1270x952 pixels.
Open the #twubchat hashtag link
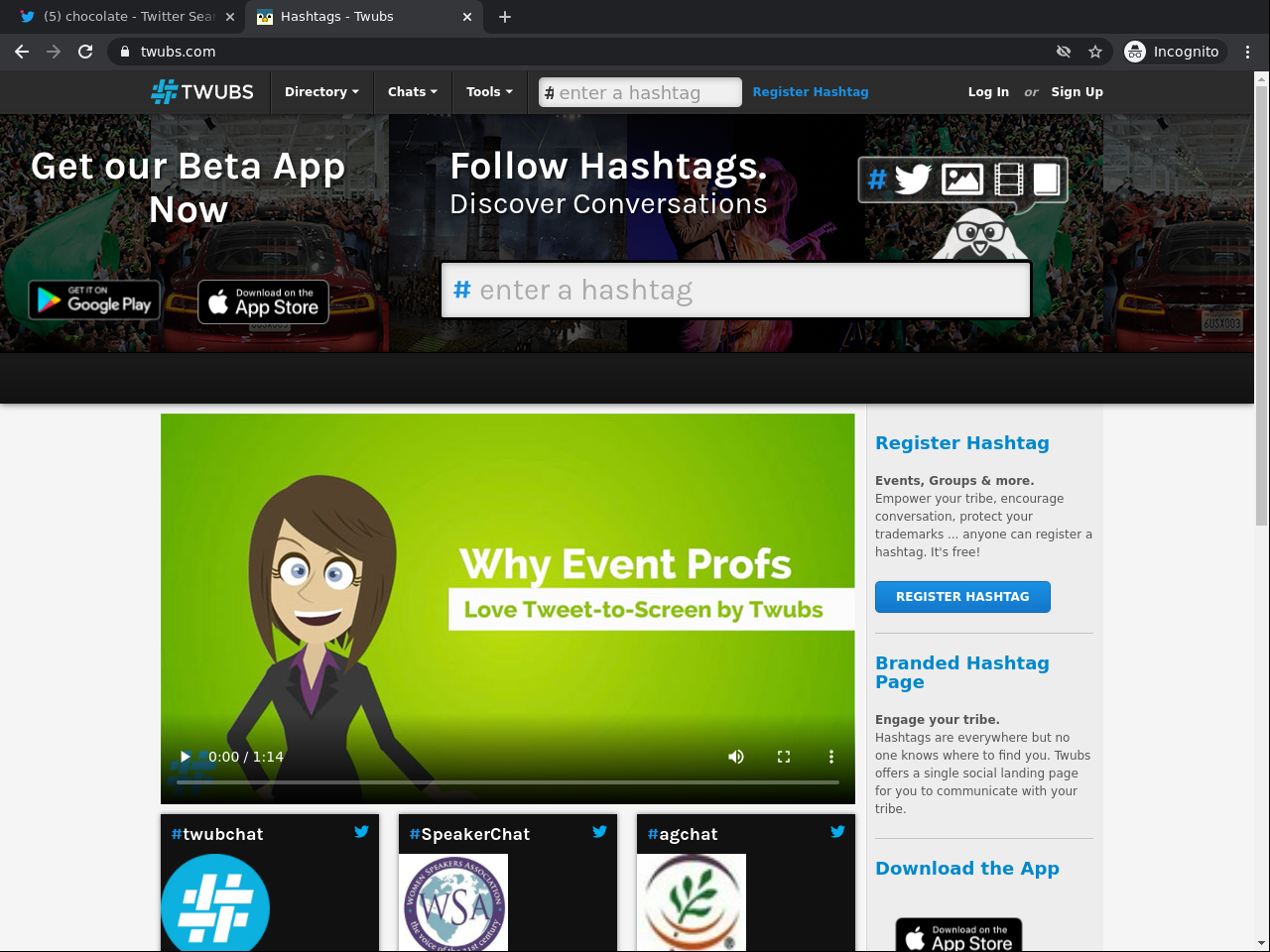217,835
